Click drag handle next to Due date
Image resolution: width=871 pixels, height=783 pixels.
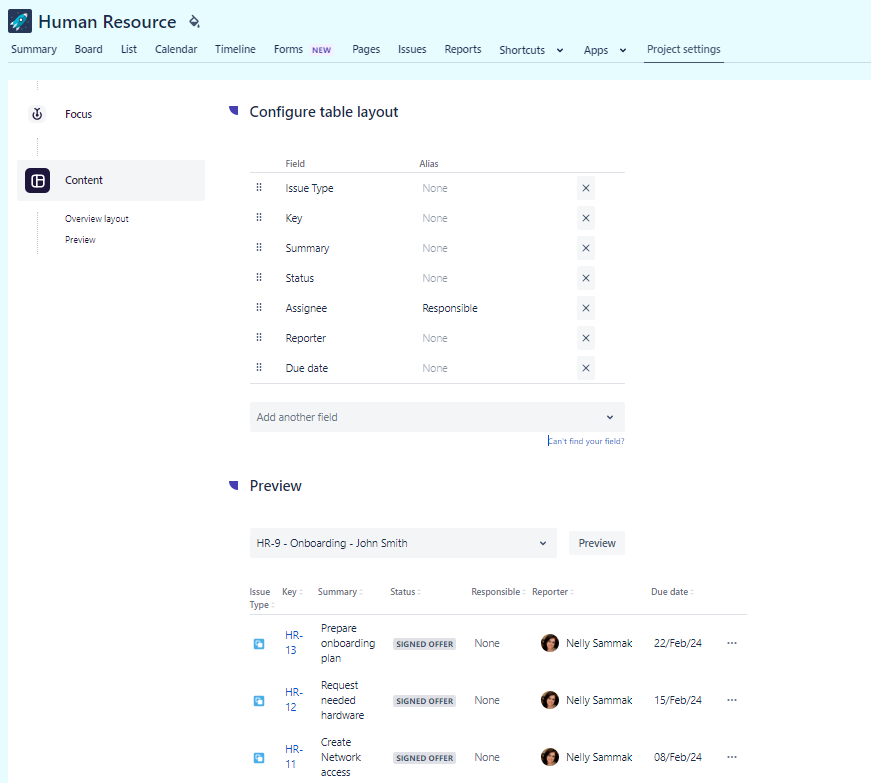[x=259, y=368]
